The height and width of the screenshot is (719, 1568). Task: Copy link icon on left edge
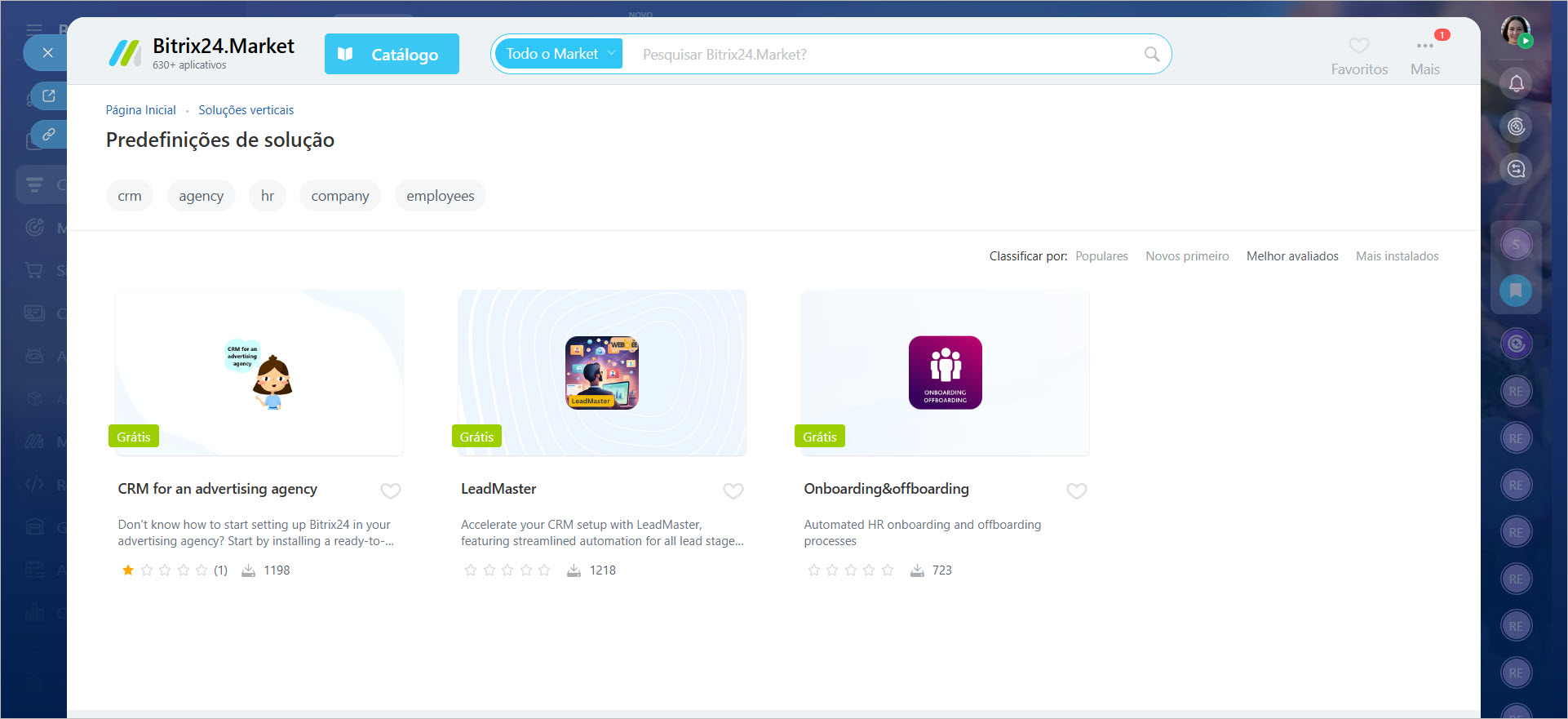click(x=49, y=134)
